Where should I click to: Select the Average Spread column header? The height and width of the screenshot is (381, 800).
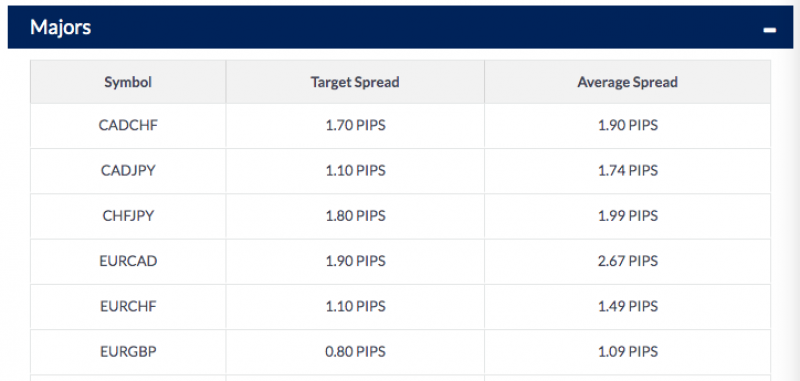[x=628, y=82]
